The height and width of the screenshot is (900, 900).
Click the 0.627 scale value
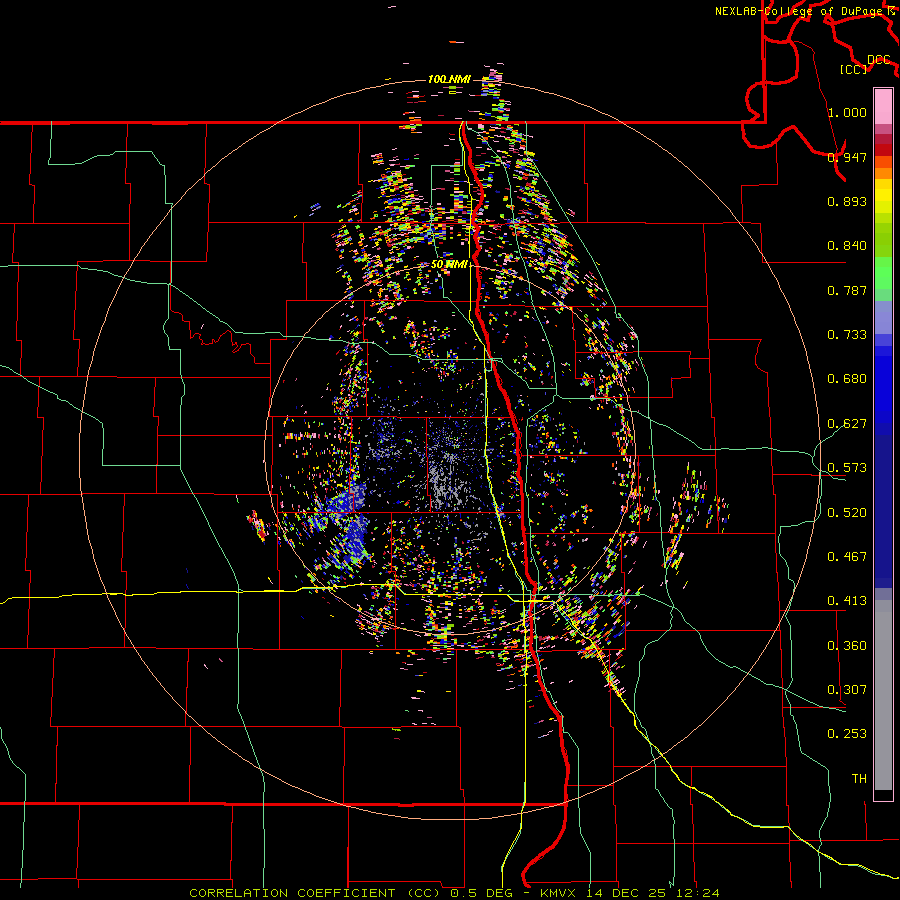coord(847,423)
